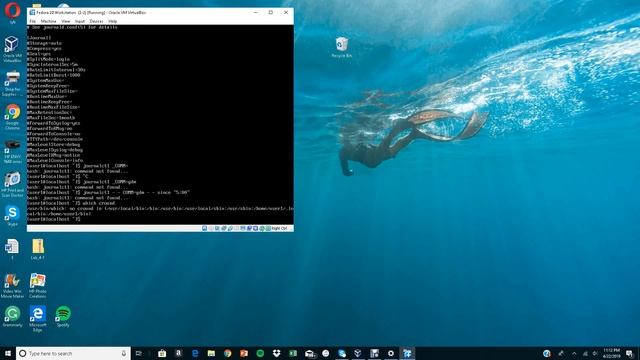Select the Lab_4-1 zipped folder icon
The width and height of the screenshot is (640, 360).
38,249
